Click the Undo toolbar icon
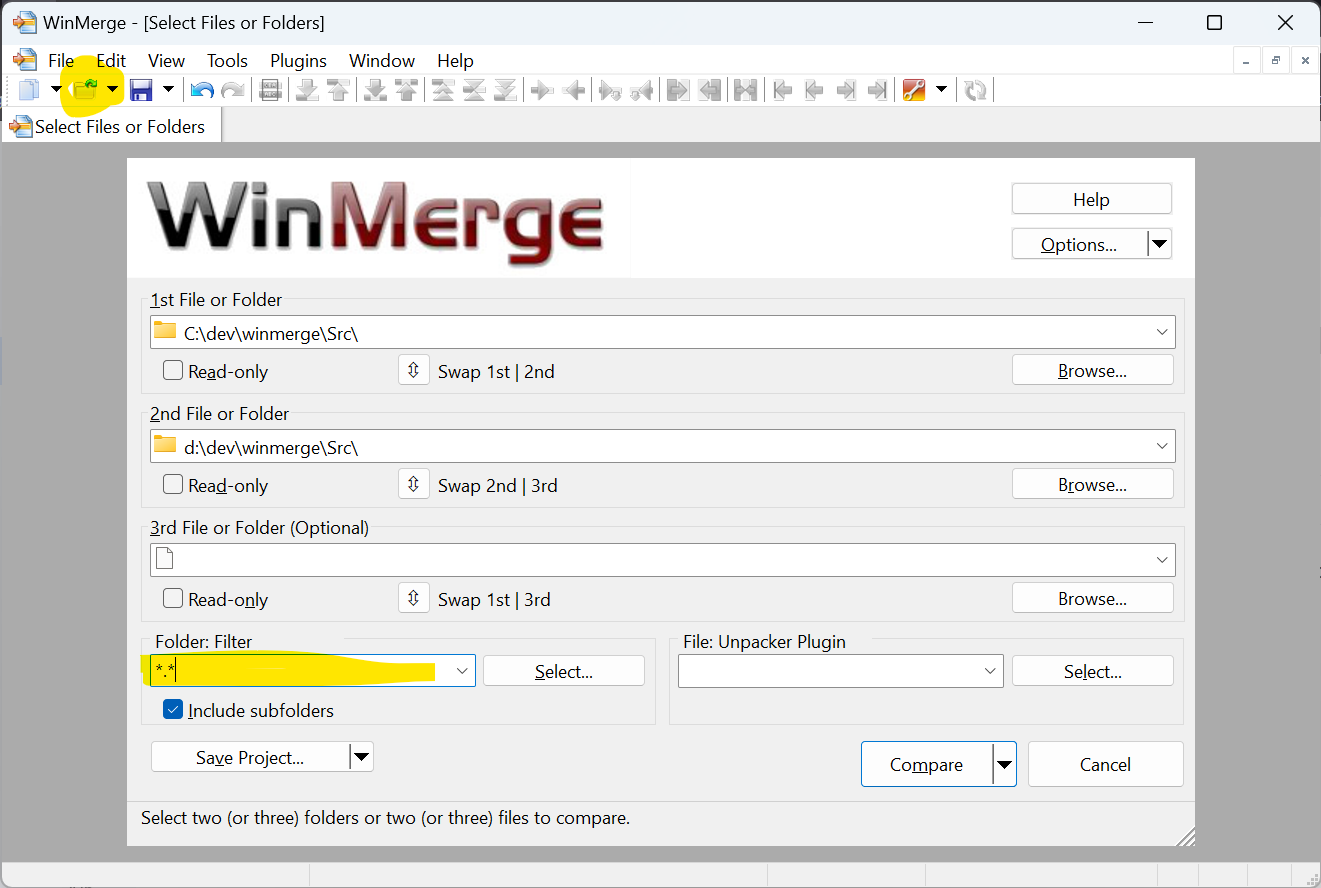Image resolution: width=1321 pixels, height=888 pixels. coord(200,89)
